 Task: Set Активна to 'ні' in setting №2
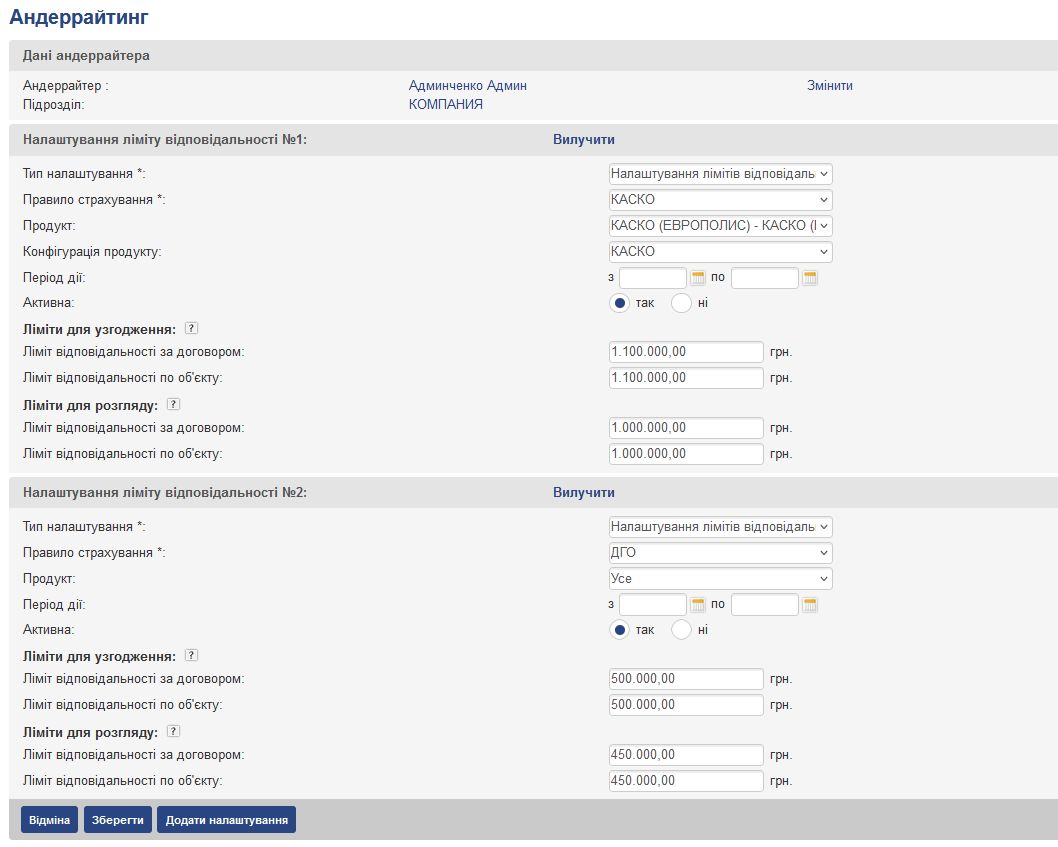(x=682, y=630)
